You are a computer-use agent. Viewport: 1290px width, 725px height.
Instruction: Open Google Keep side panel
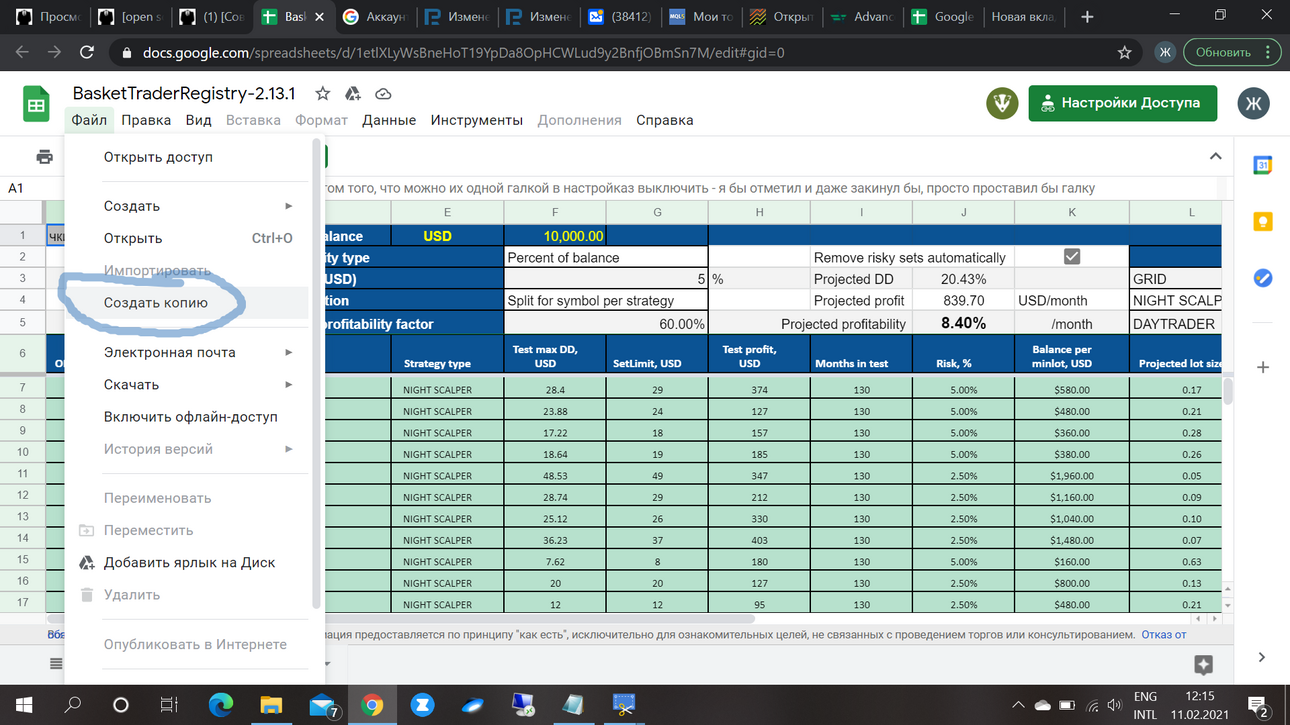1262,222
